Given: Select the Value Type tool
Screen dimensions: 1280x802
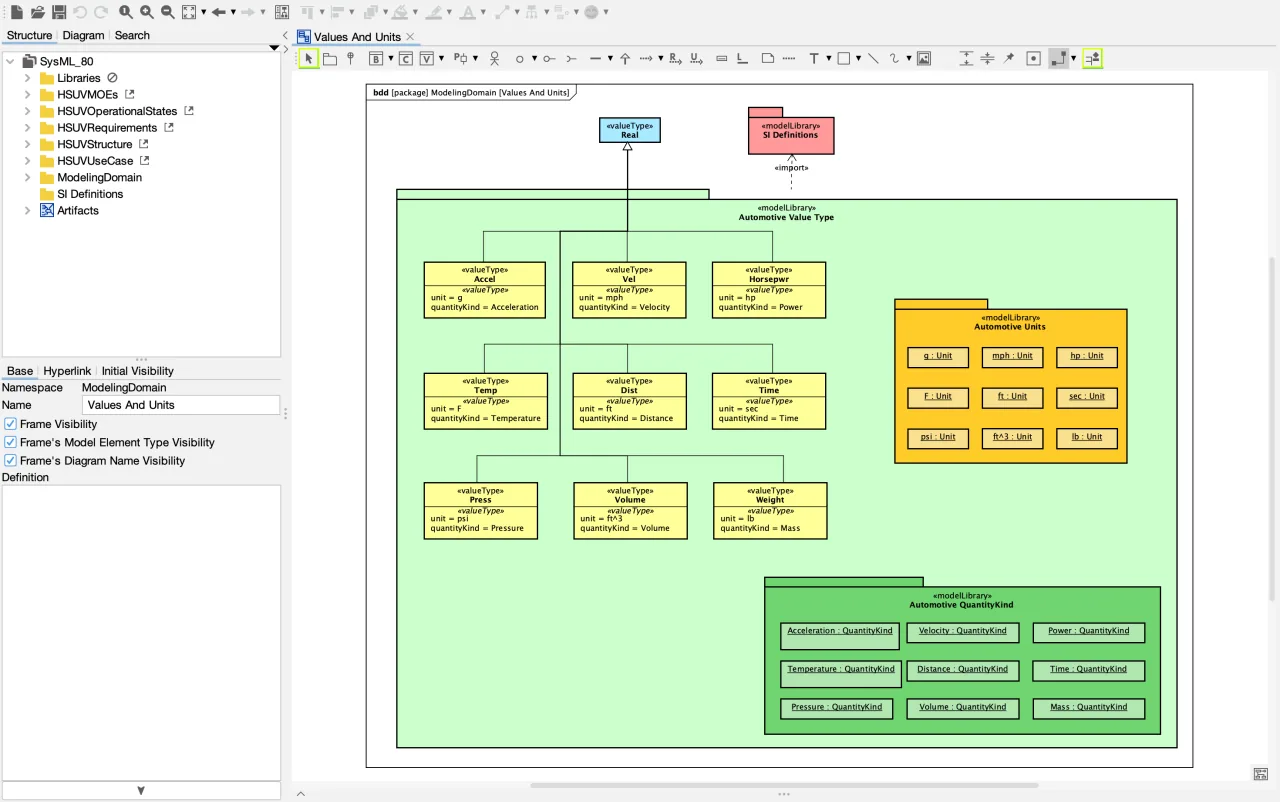Looking at the screenshot, I should click(x=427, y=59).
